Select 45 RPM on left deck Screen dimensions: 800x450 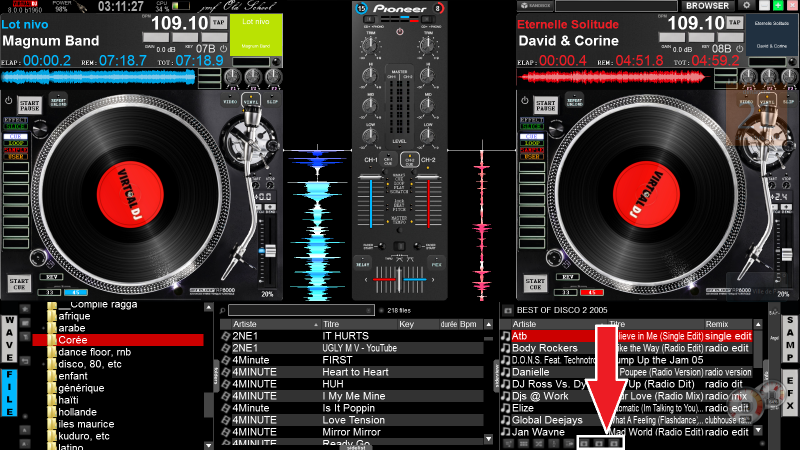click(76, 292)
